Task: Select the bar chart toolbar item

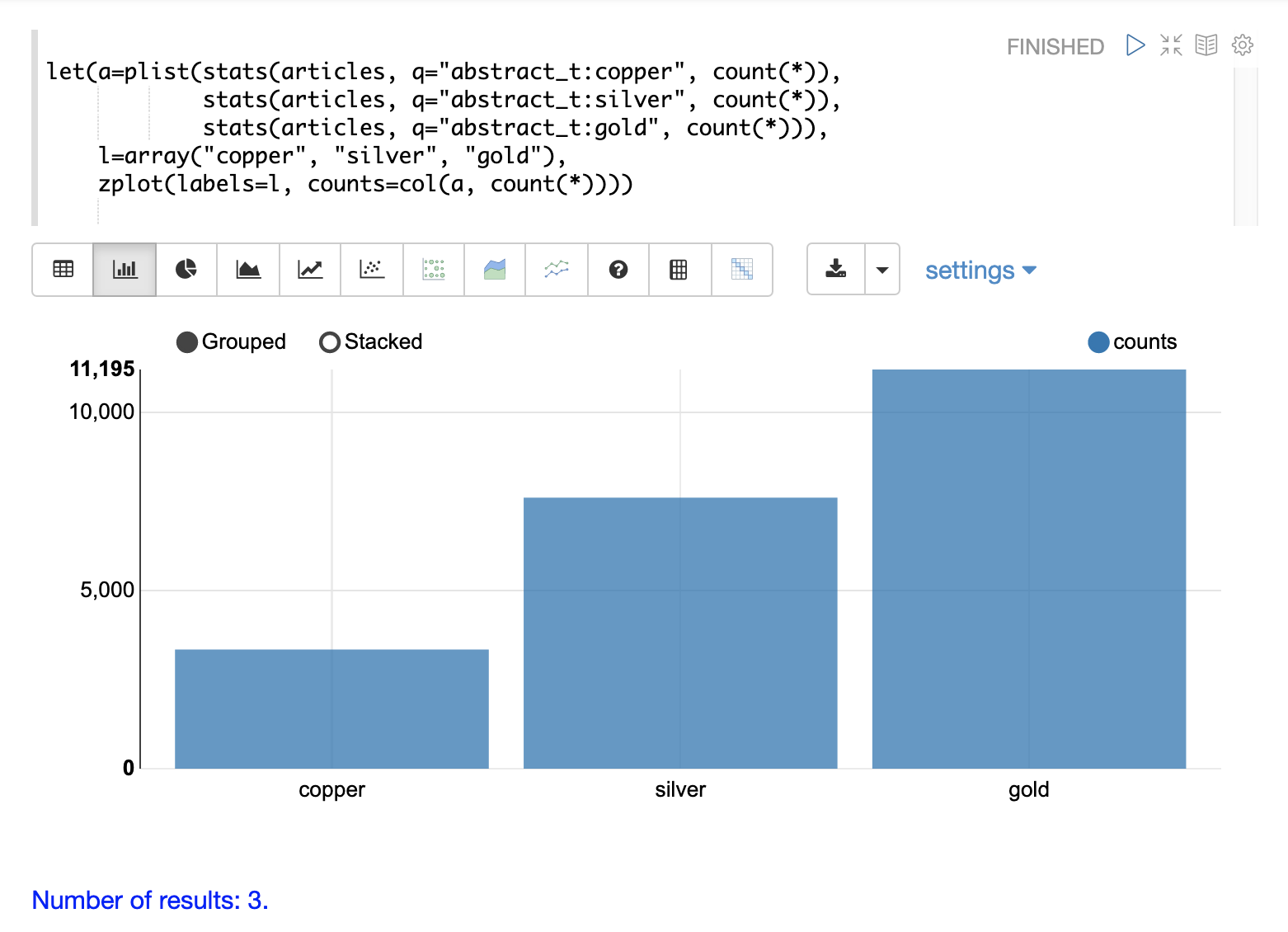Action: (125, 270)
